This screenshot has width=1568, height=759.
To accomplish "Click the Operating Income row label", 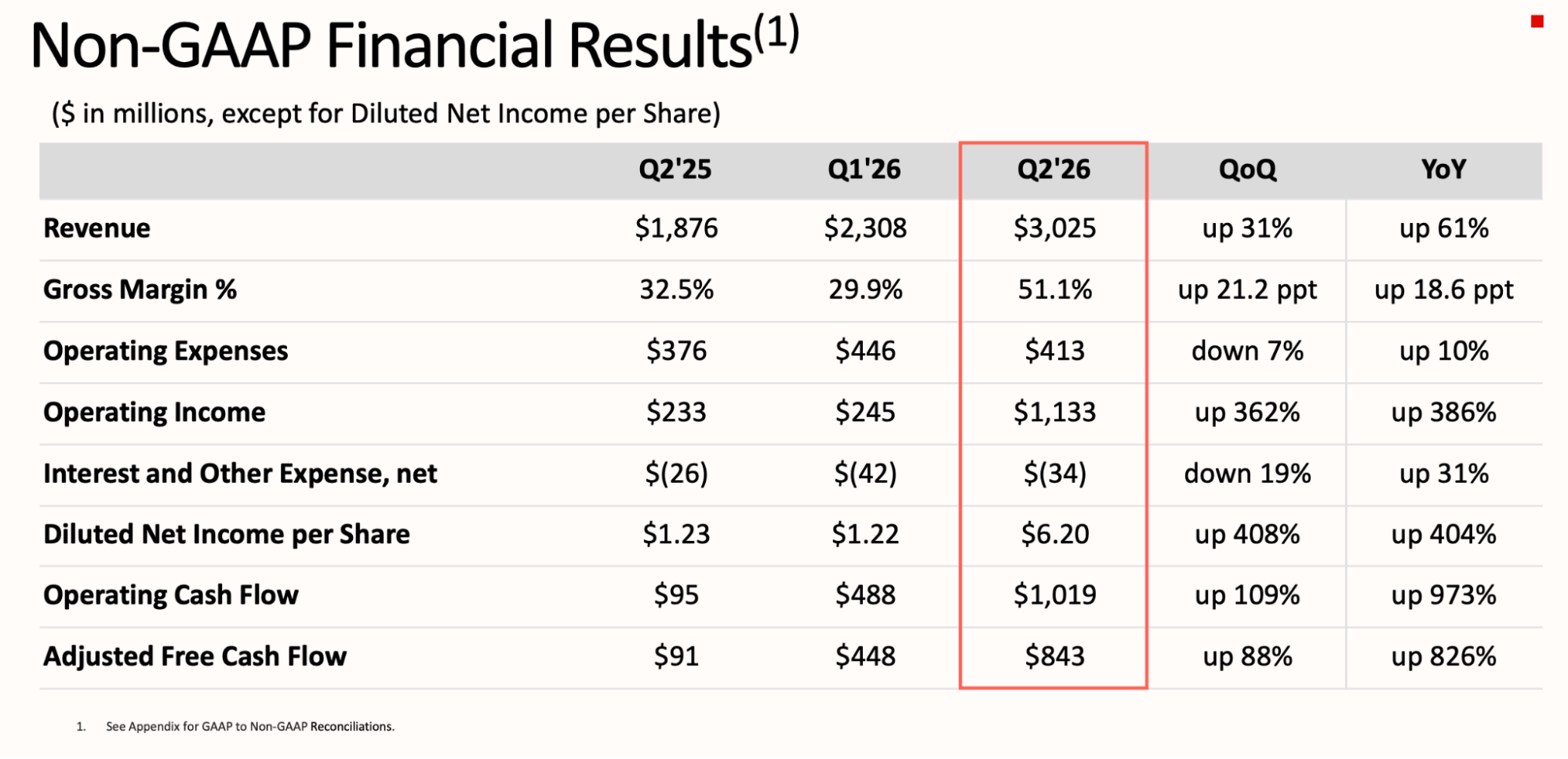I will tap(155, 412).
